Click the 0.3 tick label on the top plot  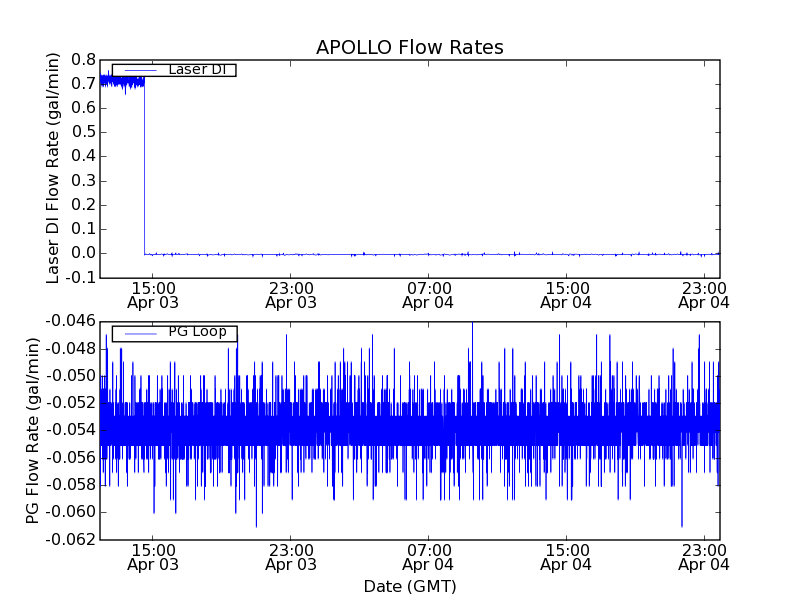(x=83, y=181)
